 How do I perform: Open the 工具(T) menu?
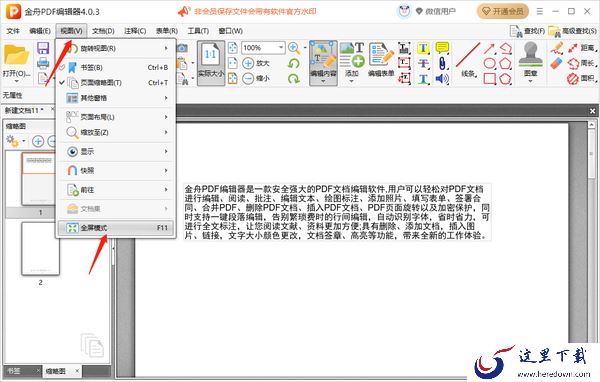click(198, 31)
